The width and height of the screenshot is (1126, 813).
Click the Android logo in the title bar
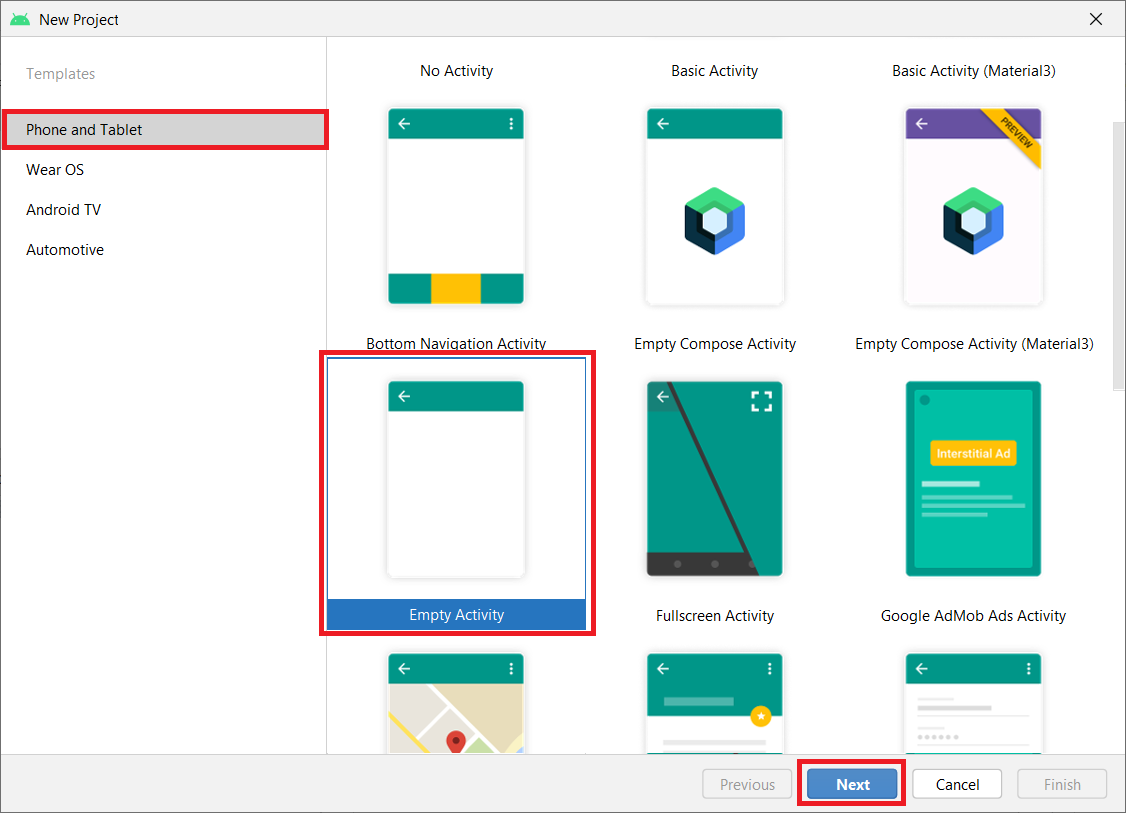tap(20, 19)
